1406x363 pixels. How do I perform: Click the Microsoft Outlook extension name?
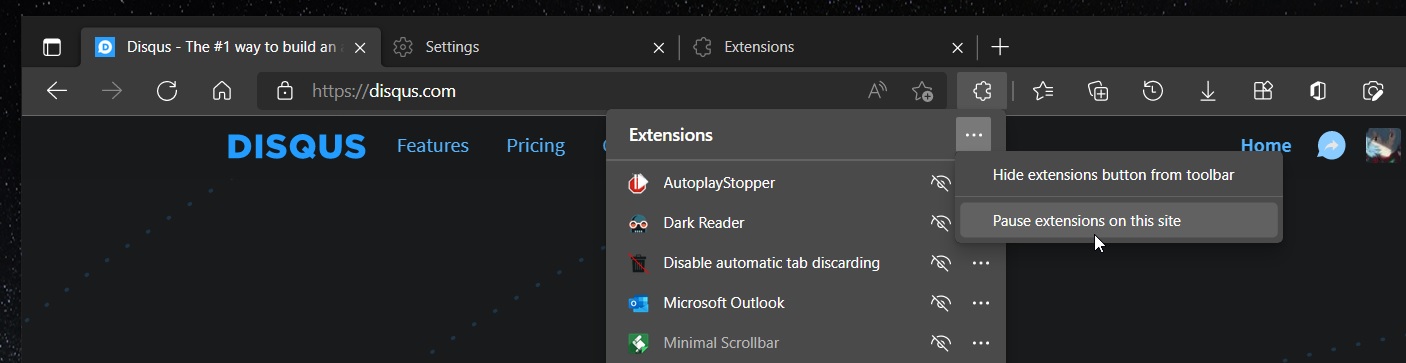point(724,303)
